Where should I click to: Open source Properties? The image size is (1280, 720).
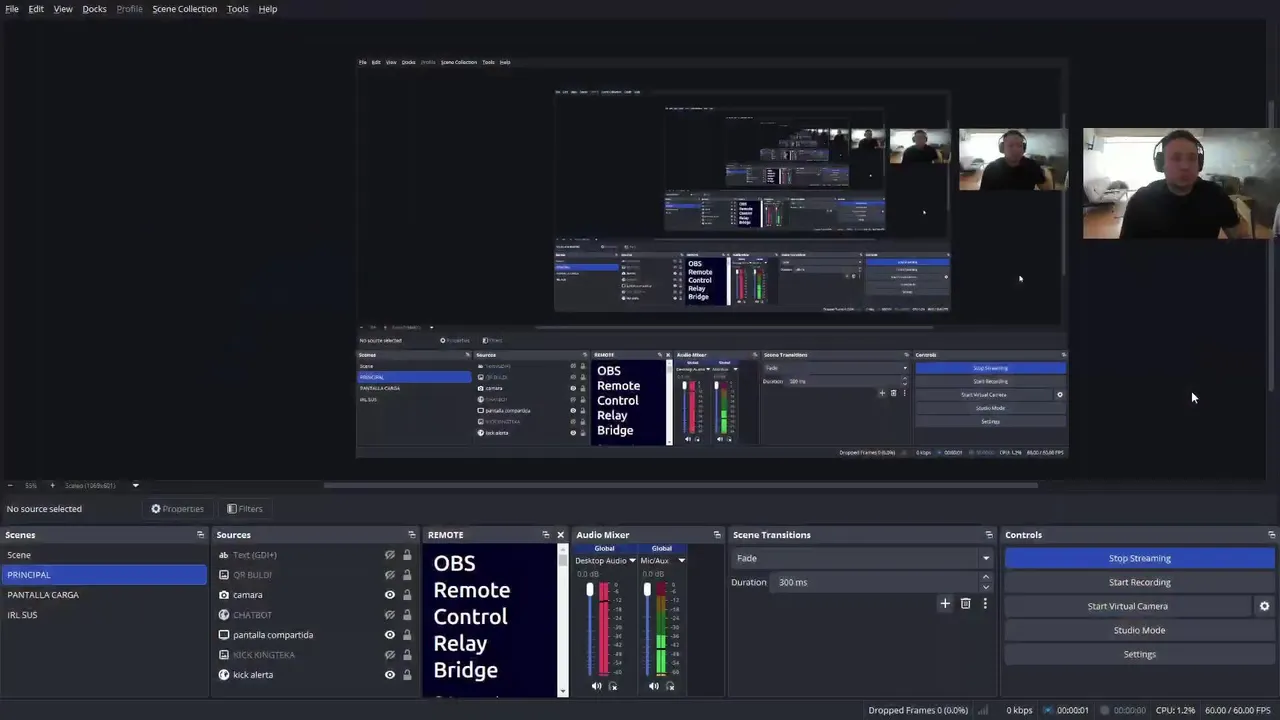[177, 509]
